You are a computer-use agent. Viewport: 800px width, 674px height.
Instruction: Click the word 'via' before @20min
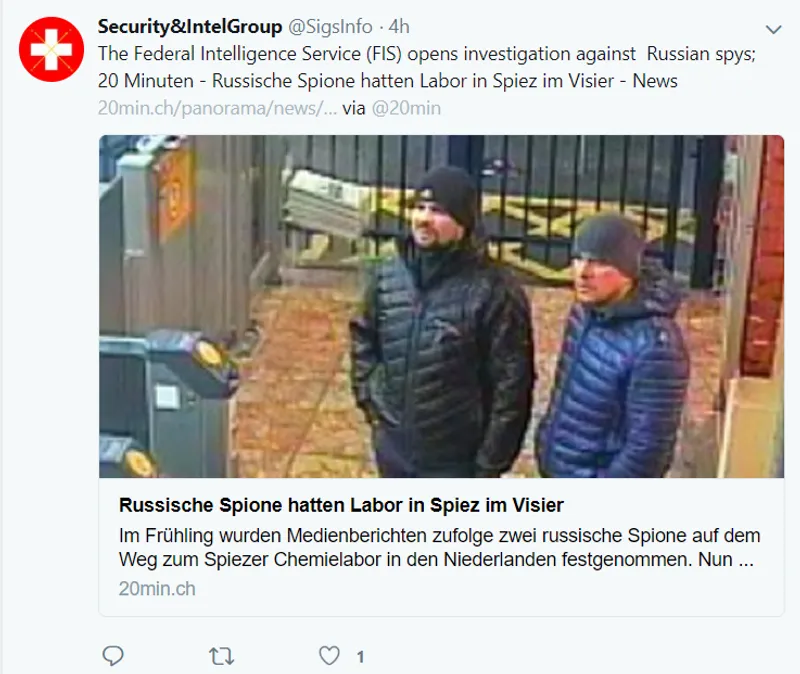[354, 108]
